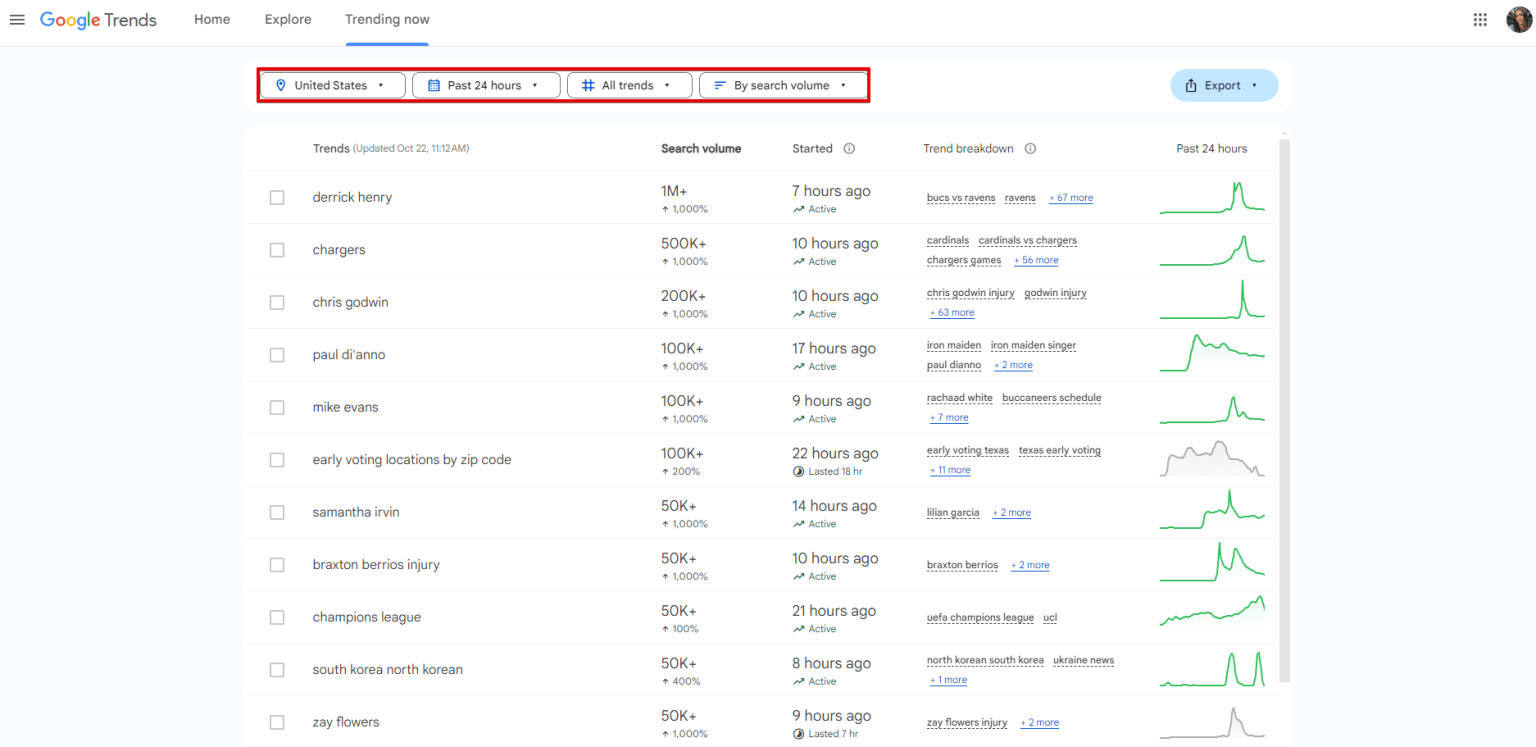This screenshot has width=1536, height=747.
Task: Open the Past 24 hours time filter dropdown
Action: (x=486, y=85)
